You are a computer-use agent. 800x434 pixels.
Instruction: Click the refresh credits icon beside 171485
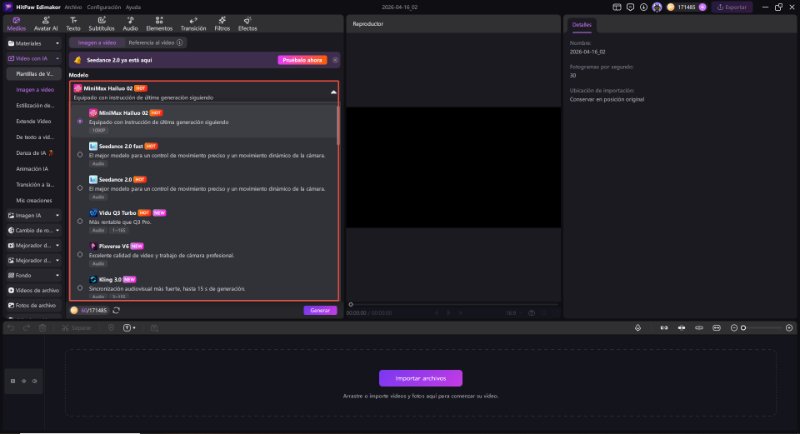tap(116, 310)
